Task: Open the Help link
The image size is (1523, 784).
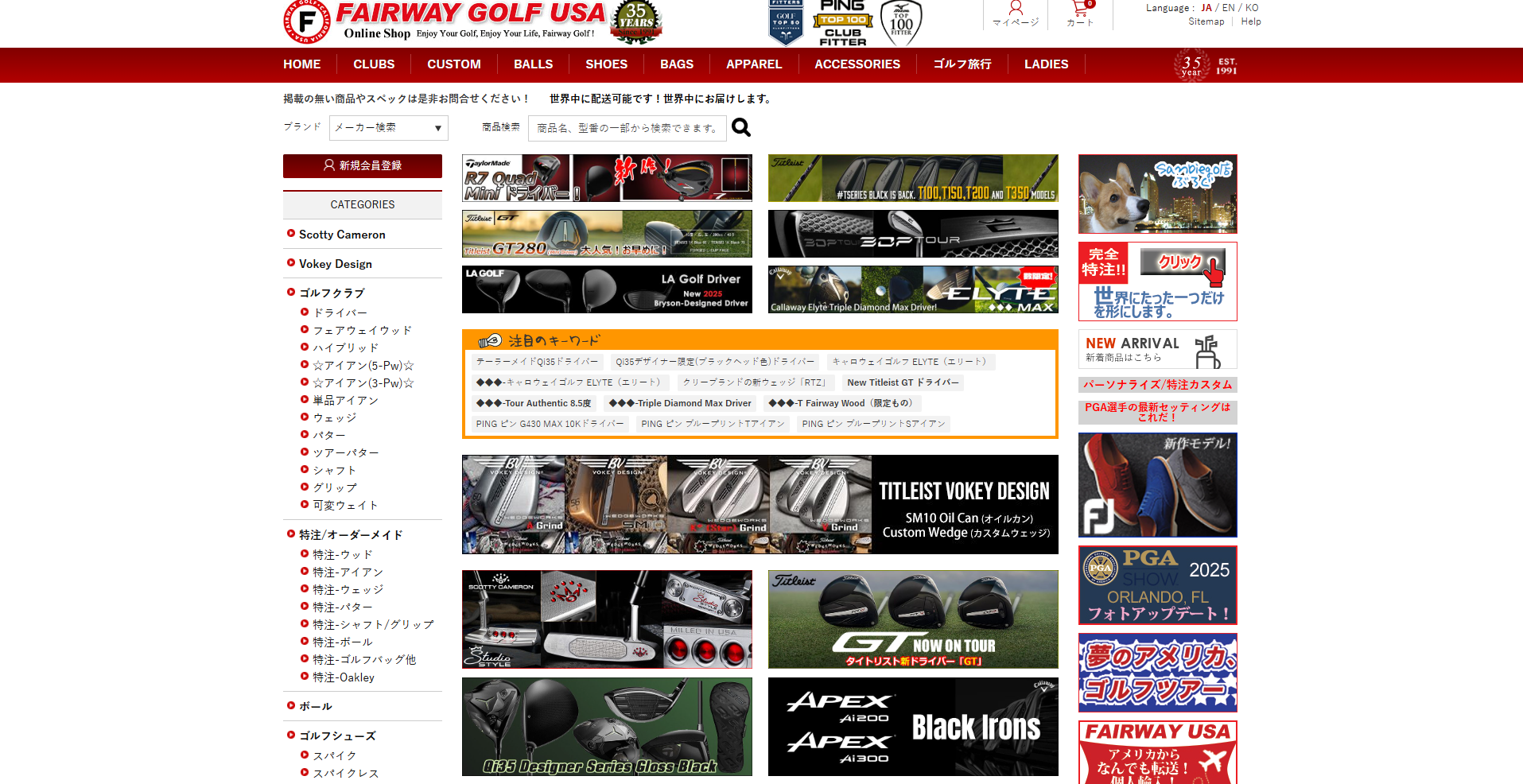Action: pos(1251,21)
